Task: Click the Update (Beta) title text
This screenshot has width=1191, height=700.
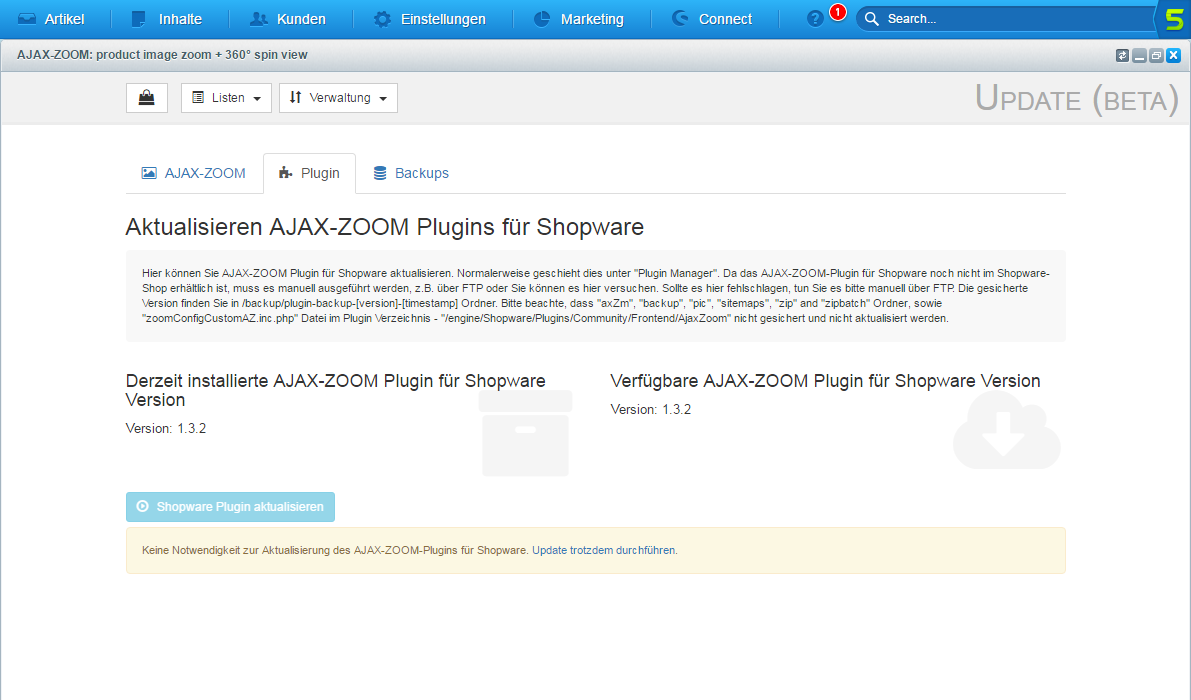Action: tap(1076, 99)
